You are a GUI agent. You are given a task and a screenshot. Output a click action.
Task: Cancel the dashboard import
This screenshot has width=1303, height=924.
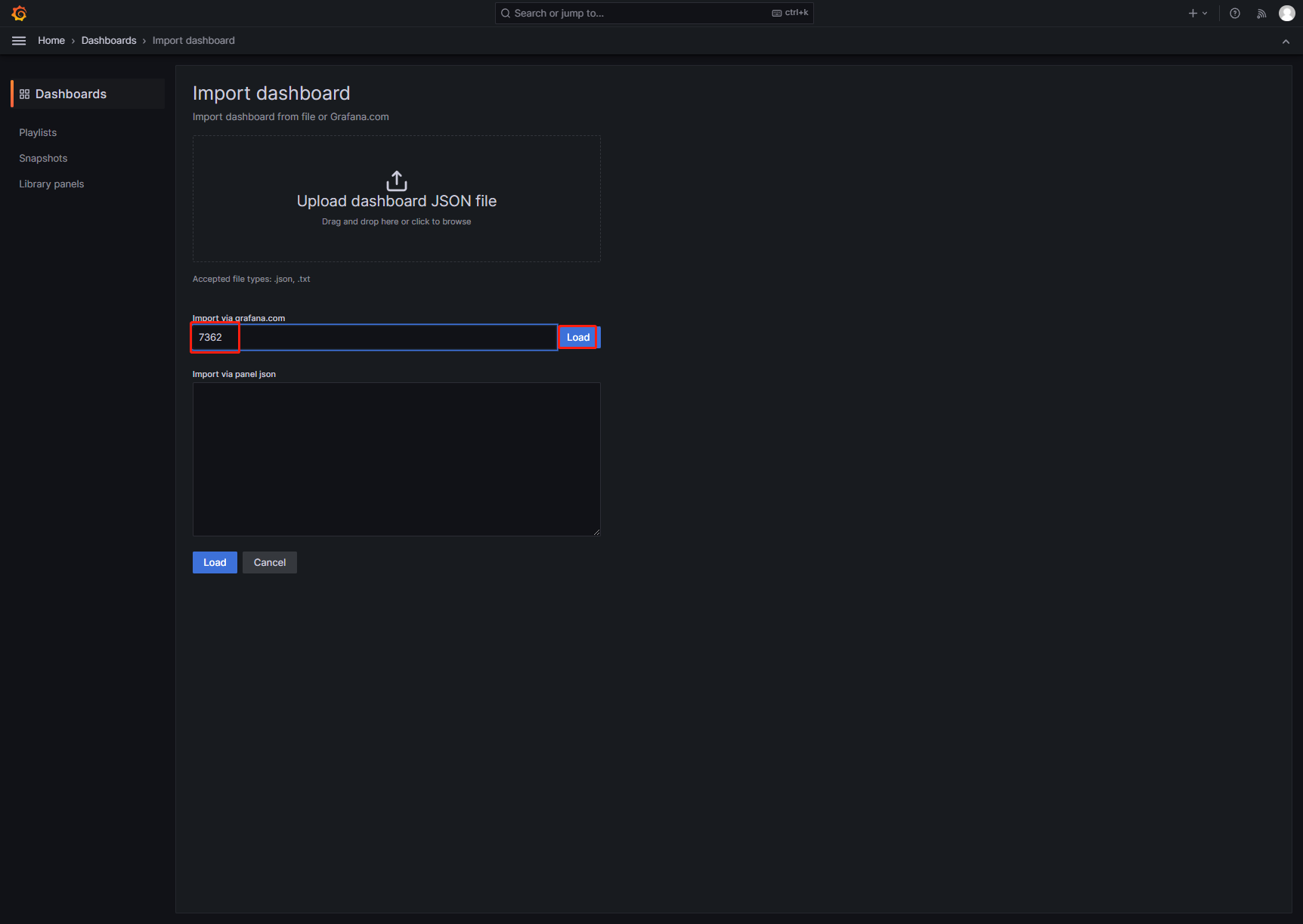coord(270,563)
